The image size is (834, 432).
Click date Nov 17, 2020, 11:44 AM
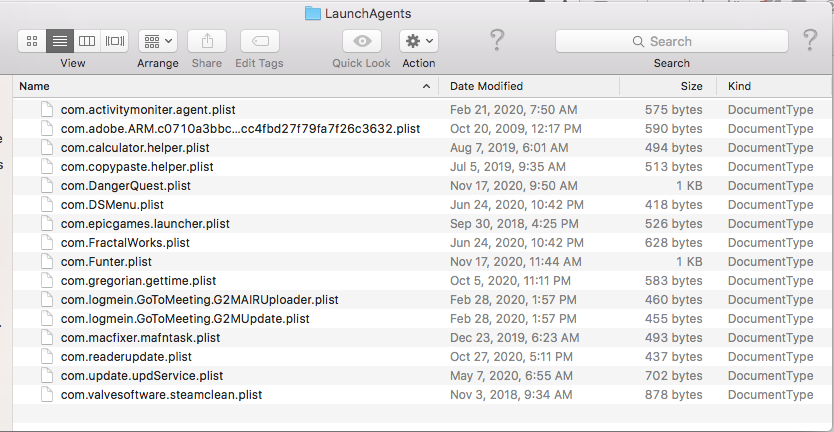coord(515,262)
